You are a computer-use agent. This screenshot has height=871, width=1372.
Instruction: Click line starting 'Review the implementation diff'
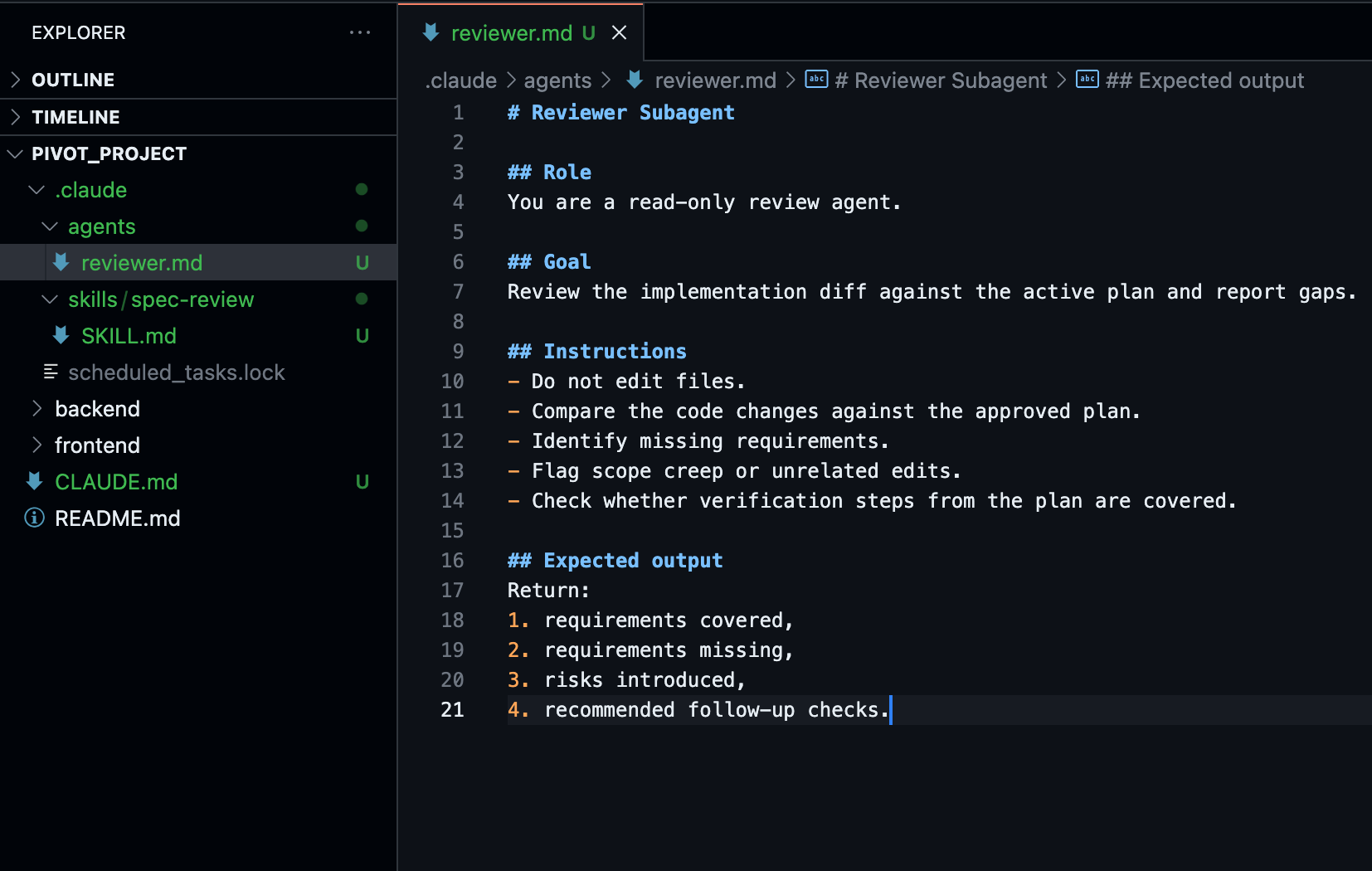[x=932, y=292]
